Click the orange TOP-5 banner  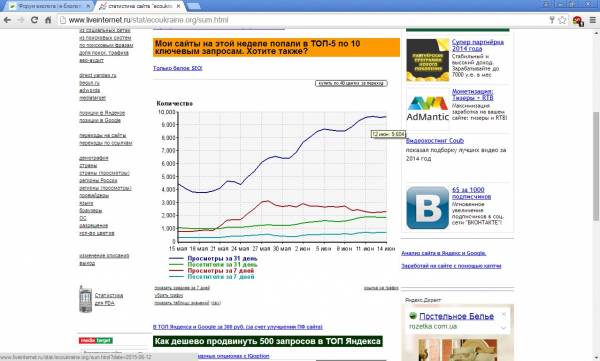(276, 47)
